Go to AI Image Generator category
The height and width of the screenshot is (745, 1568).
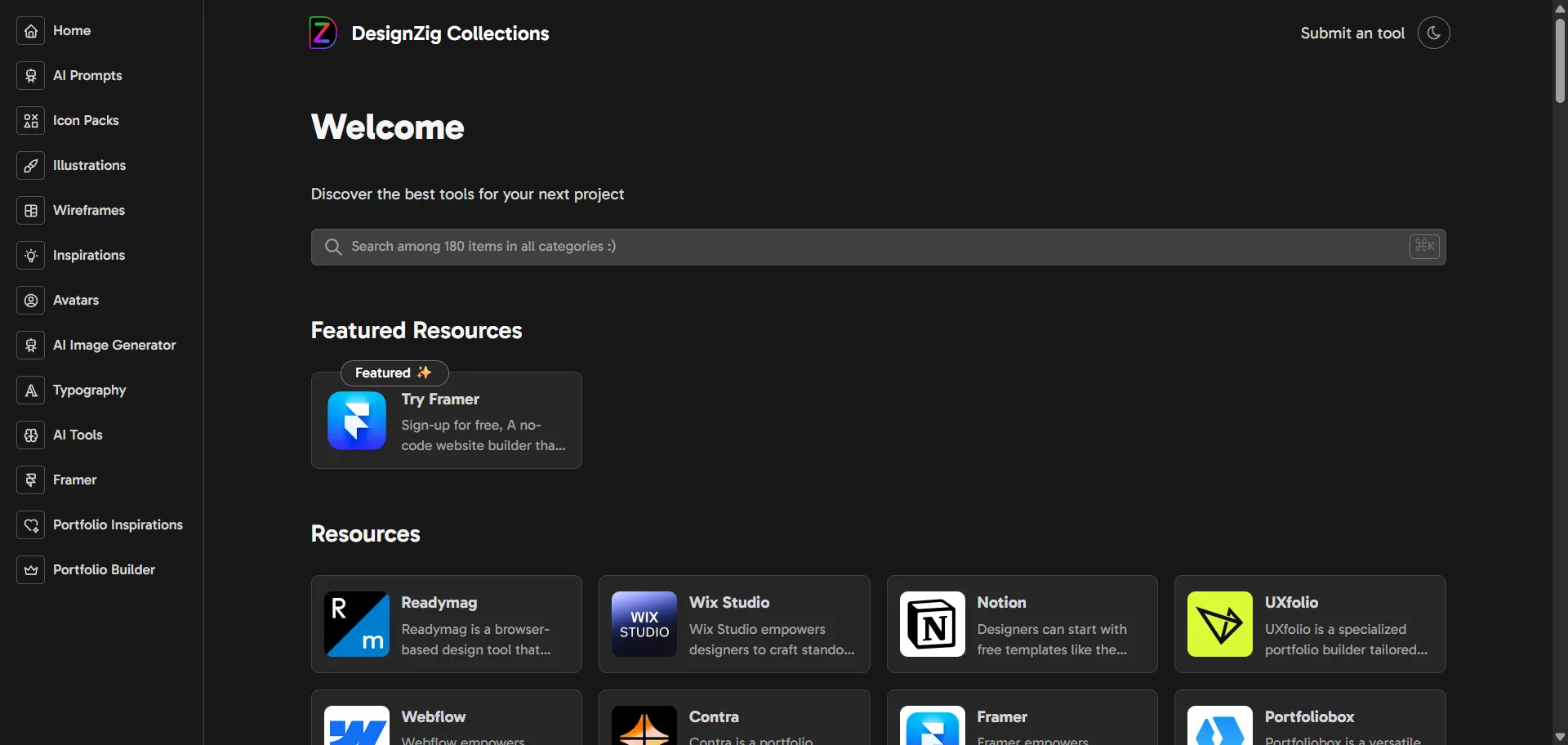point(114,346)
